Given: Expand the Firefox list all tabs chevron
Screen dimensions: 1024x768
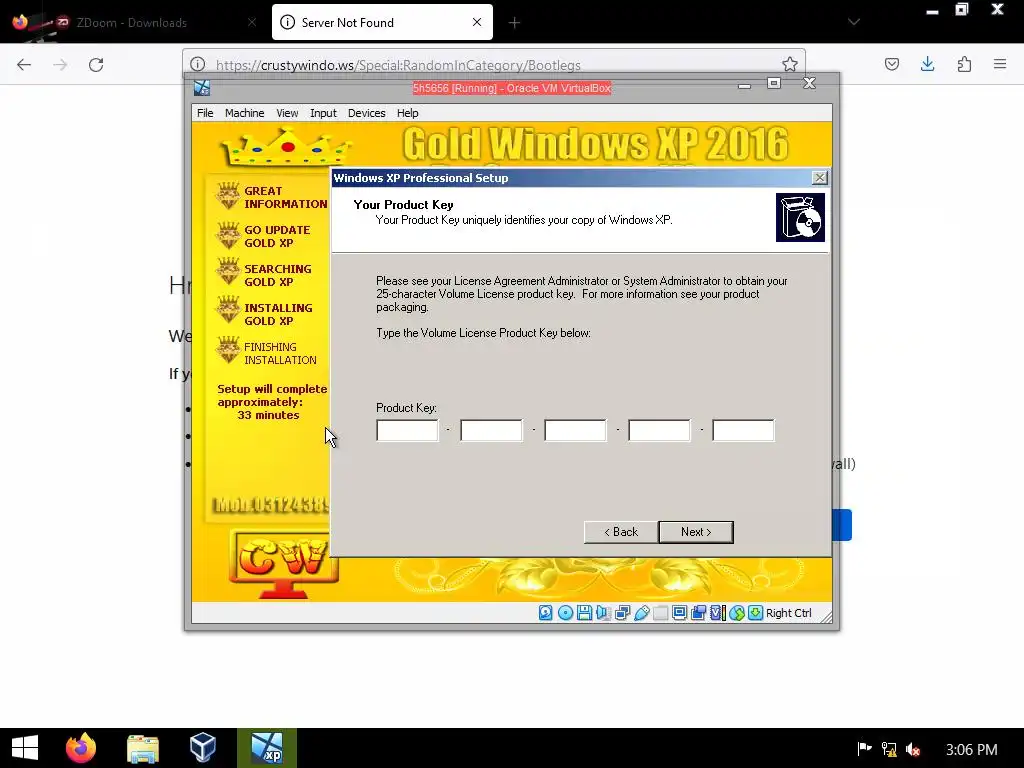Looking at the screenshot, I should coord(854,22).
